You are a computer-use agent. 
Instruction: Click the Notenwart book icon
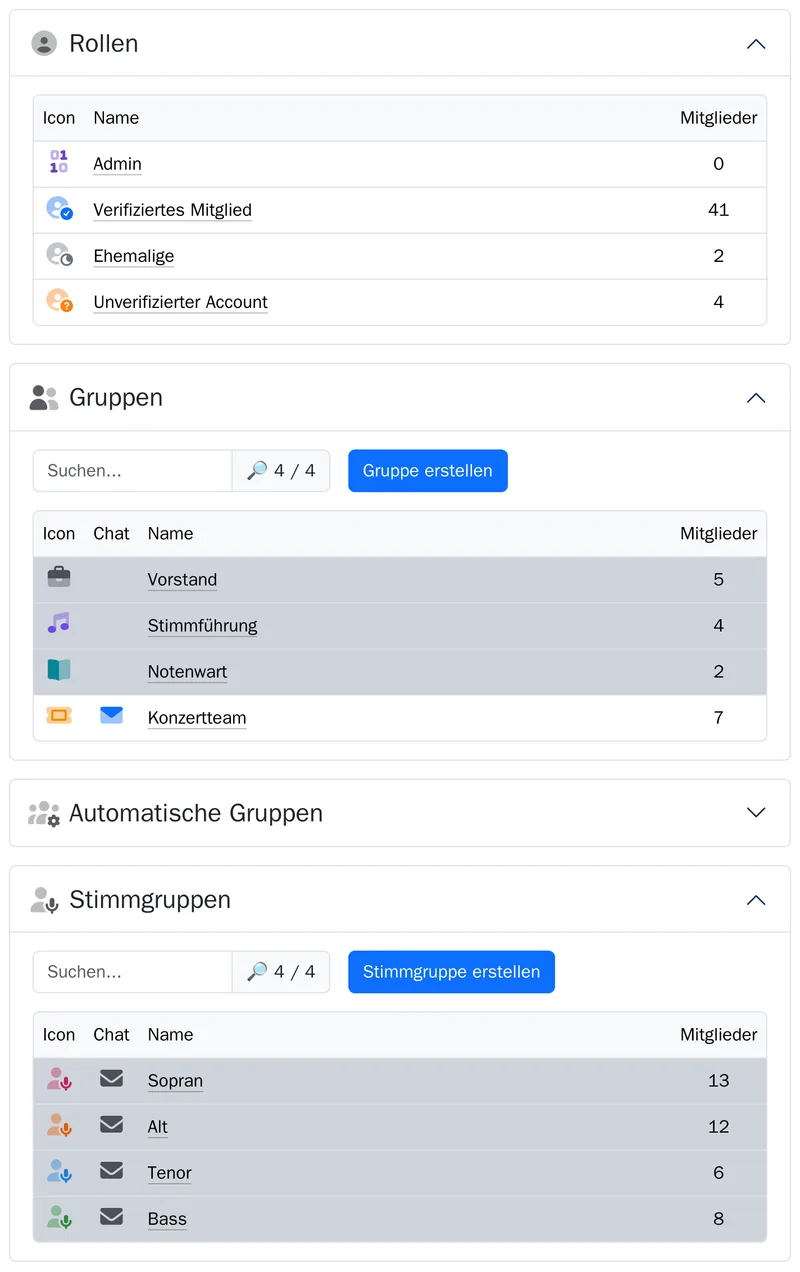[59, 670]
